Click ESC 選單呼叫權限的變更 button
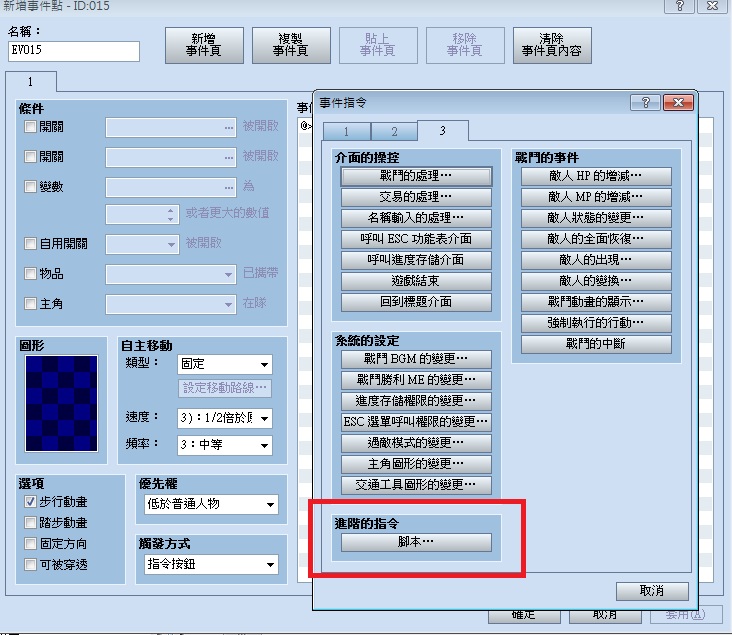 416,422
